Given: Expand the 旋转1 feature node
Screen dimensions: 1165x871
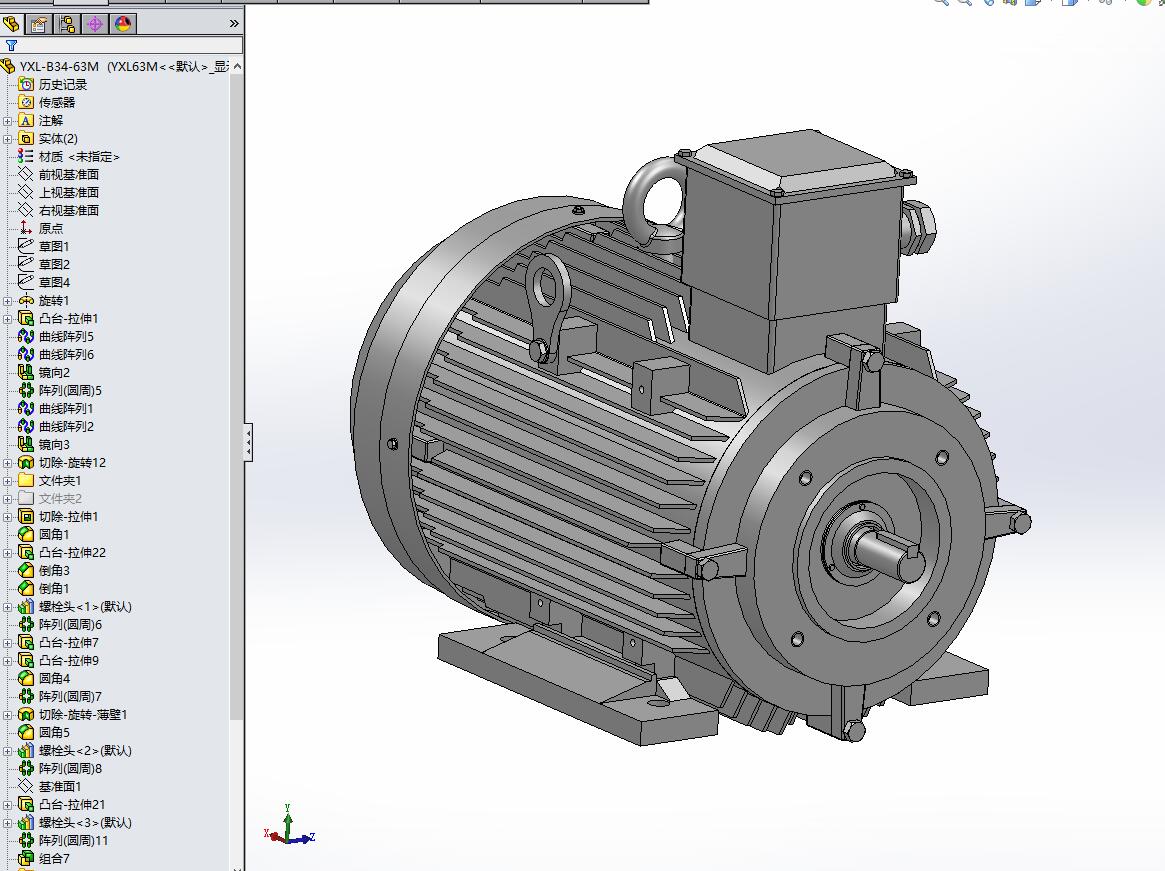Looking at the screenshot, I should coord(7,300).
